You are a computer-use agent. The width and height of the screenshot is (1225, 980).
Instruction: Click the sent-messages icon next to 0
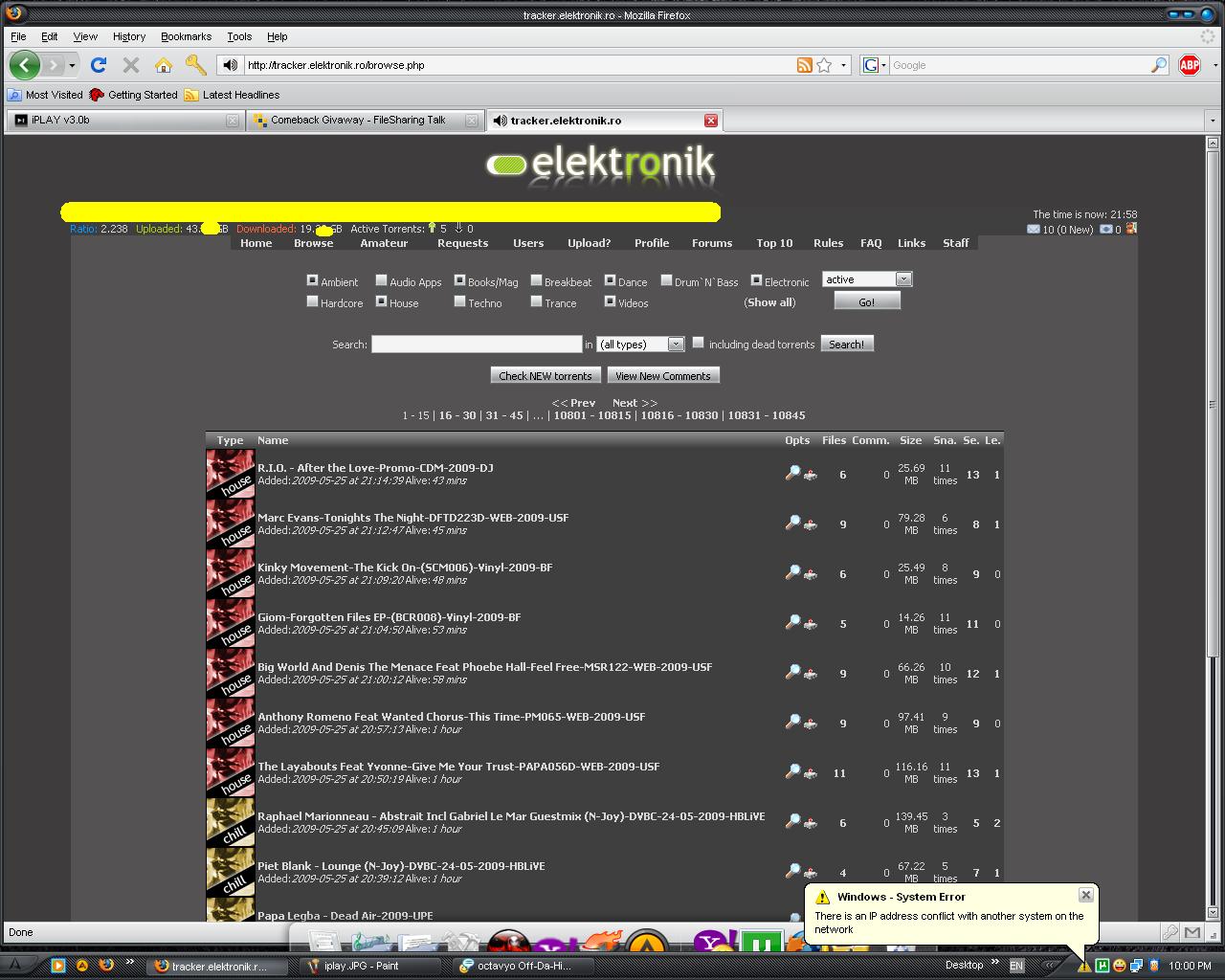[x=1106, y=230]
